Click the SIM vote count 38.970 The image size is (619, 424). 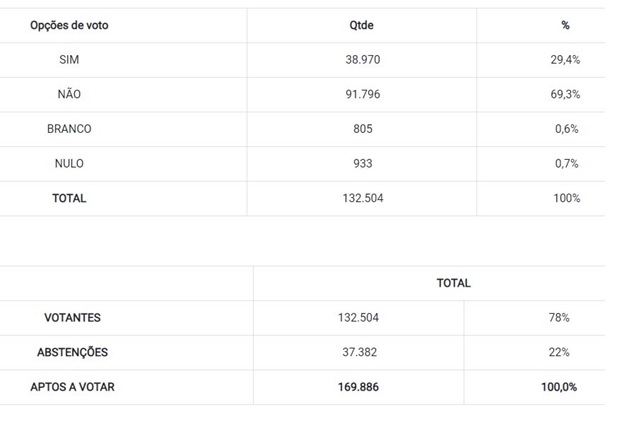pos(362,60)
